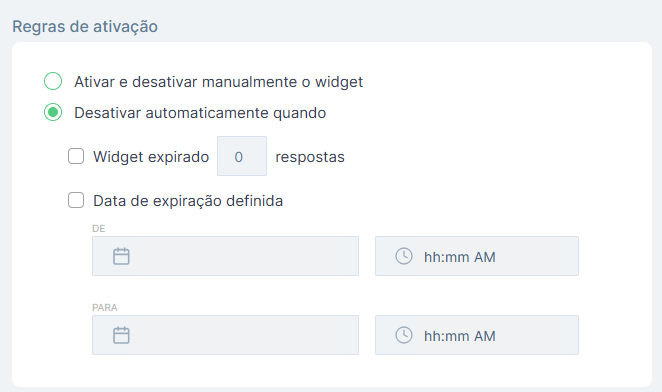Click the 'Regras de ativação' section heading

[x=85, y=27]
